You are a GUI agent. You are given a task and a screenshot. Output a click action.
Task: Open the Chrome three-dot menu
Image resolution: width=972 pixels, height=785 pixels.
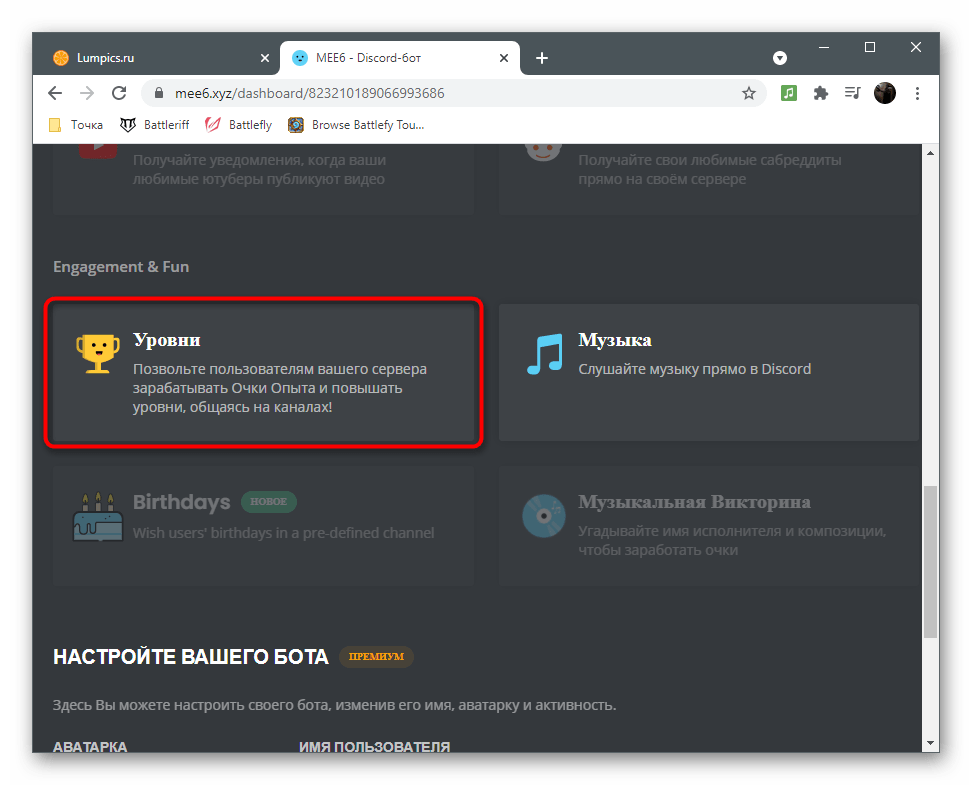tap(916, 93)
